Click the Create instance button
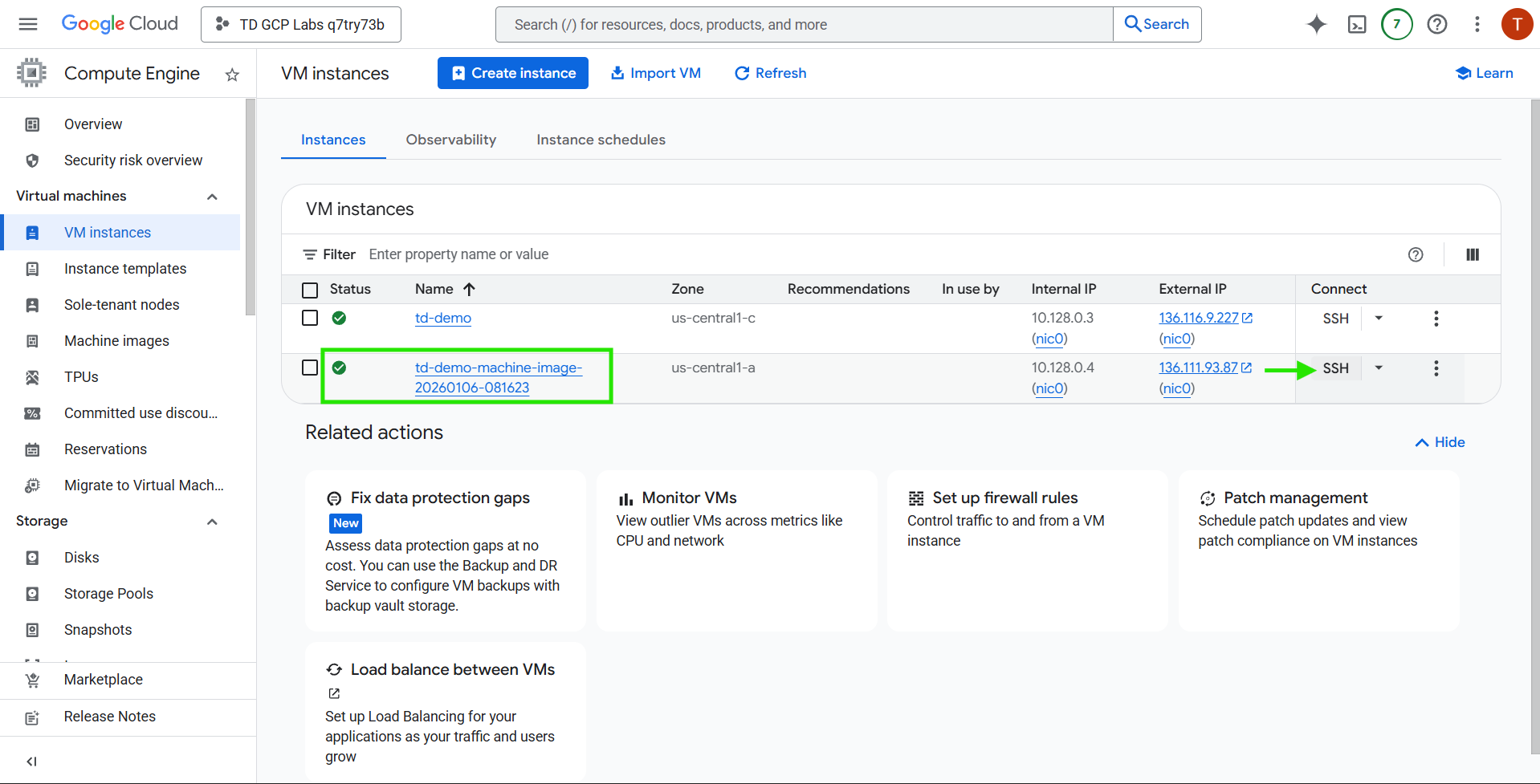The width and height of the screenshot is (1540, 784). 512,73
